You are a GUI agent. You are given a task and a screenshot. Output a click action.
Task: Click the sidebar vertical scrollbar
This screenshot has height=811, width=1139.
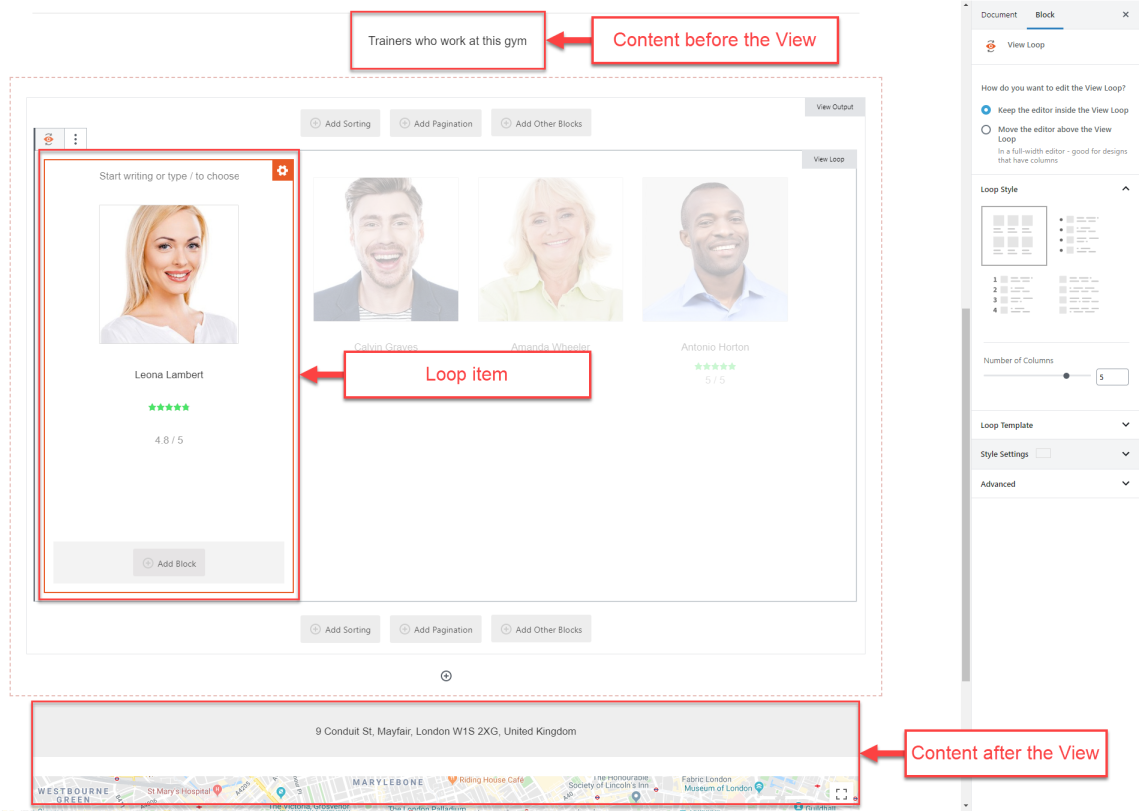point(965,494)
